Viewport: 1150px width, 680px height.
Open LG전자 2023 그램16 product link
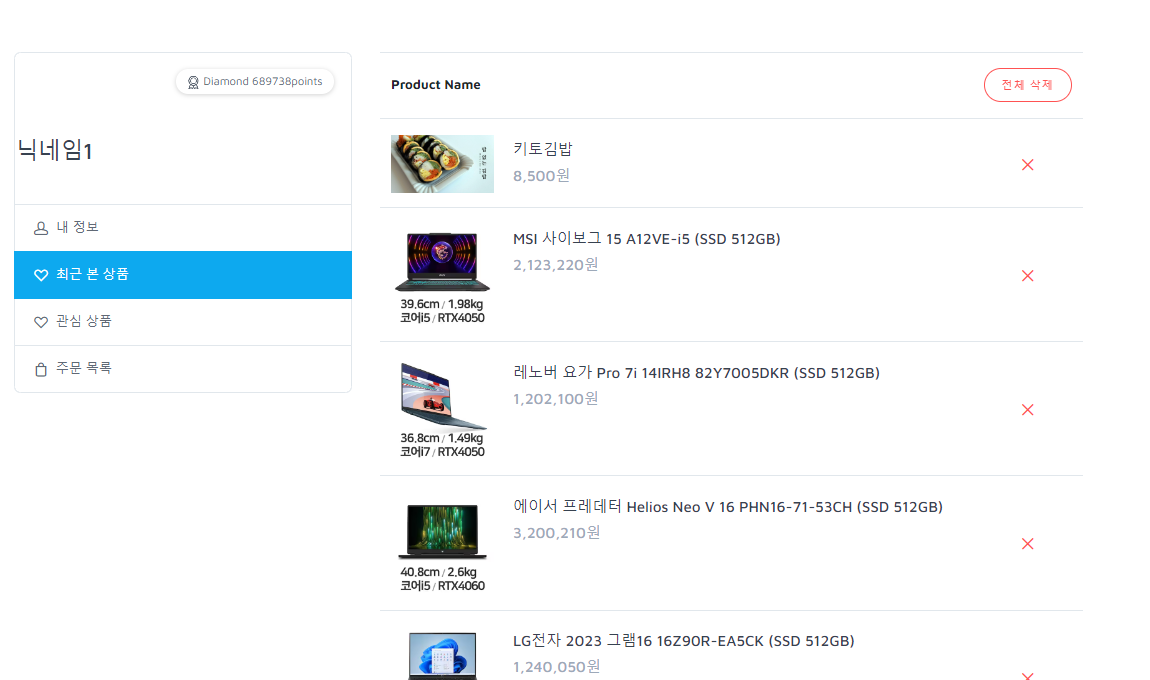pos(684,641)
